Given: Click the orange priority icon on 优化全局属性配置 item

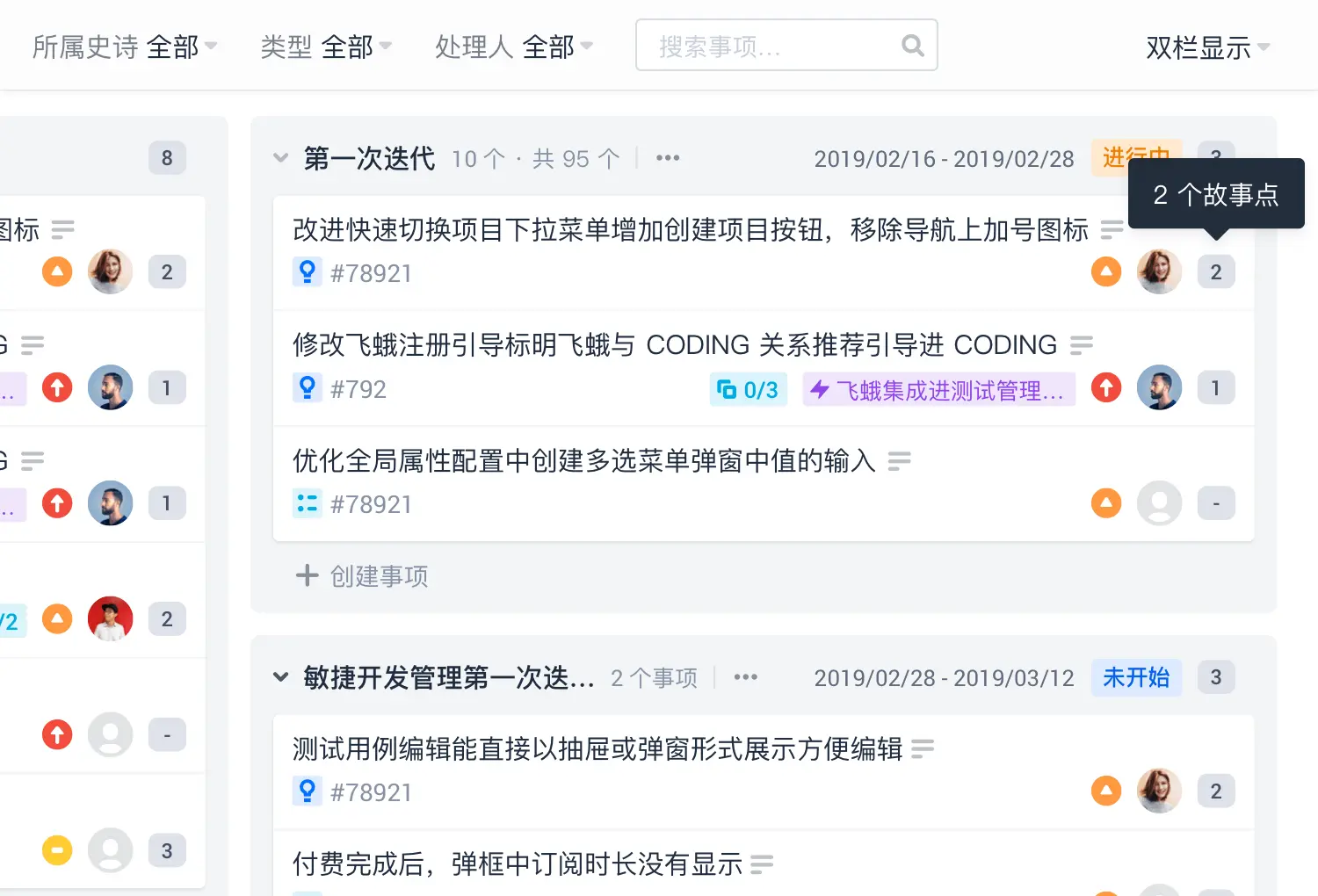Looking at the screenshot, I should [x=1106, y=503].
